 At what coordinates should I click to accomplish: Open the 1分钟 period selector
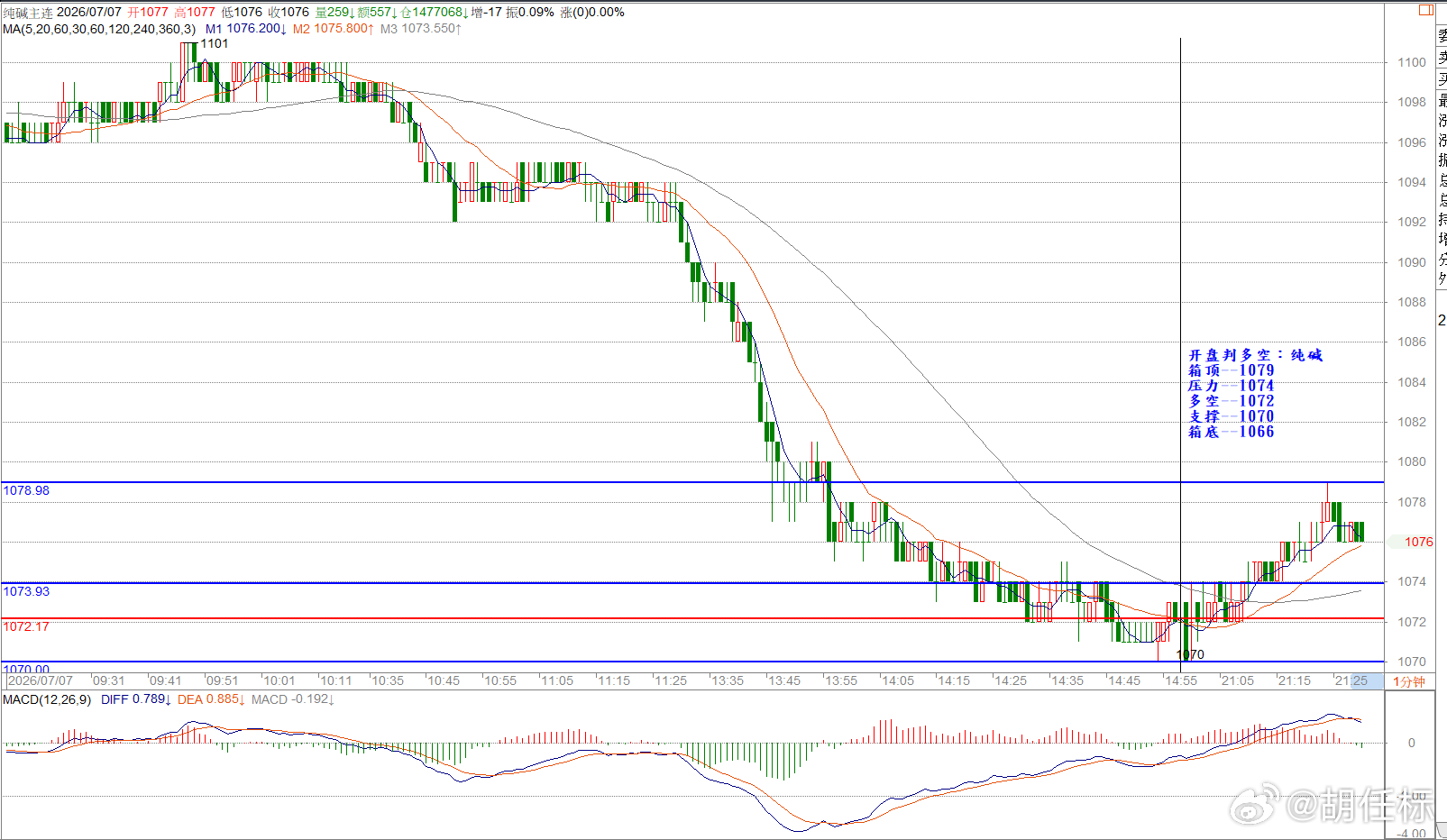(x=1409, y=681)
